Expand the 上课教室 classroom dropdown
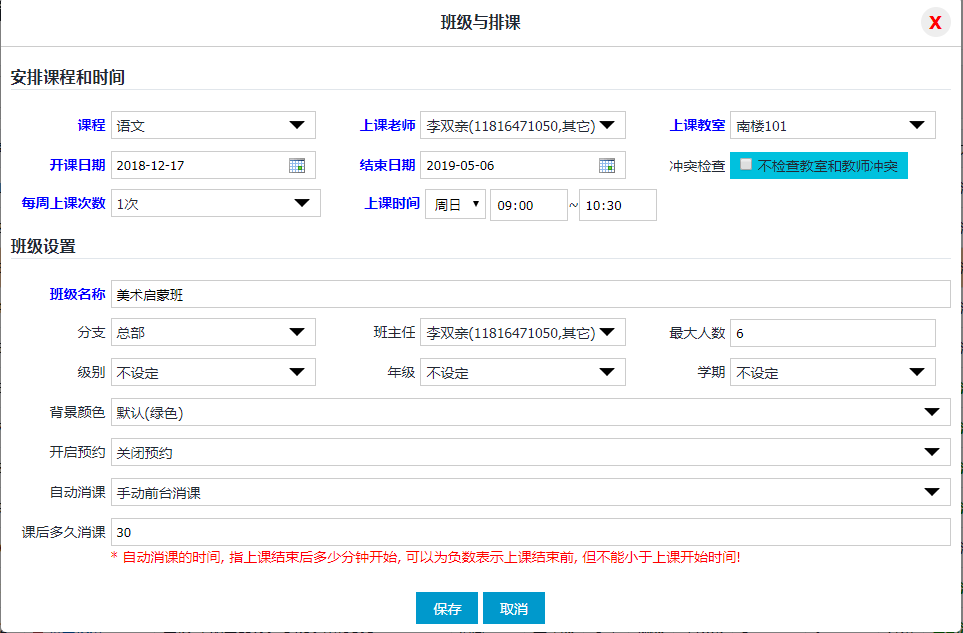This screenshot has height=633, width=963. [x=832, y=125]
